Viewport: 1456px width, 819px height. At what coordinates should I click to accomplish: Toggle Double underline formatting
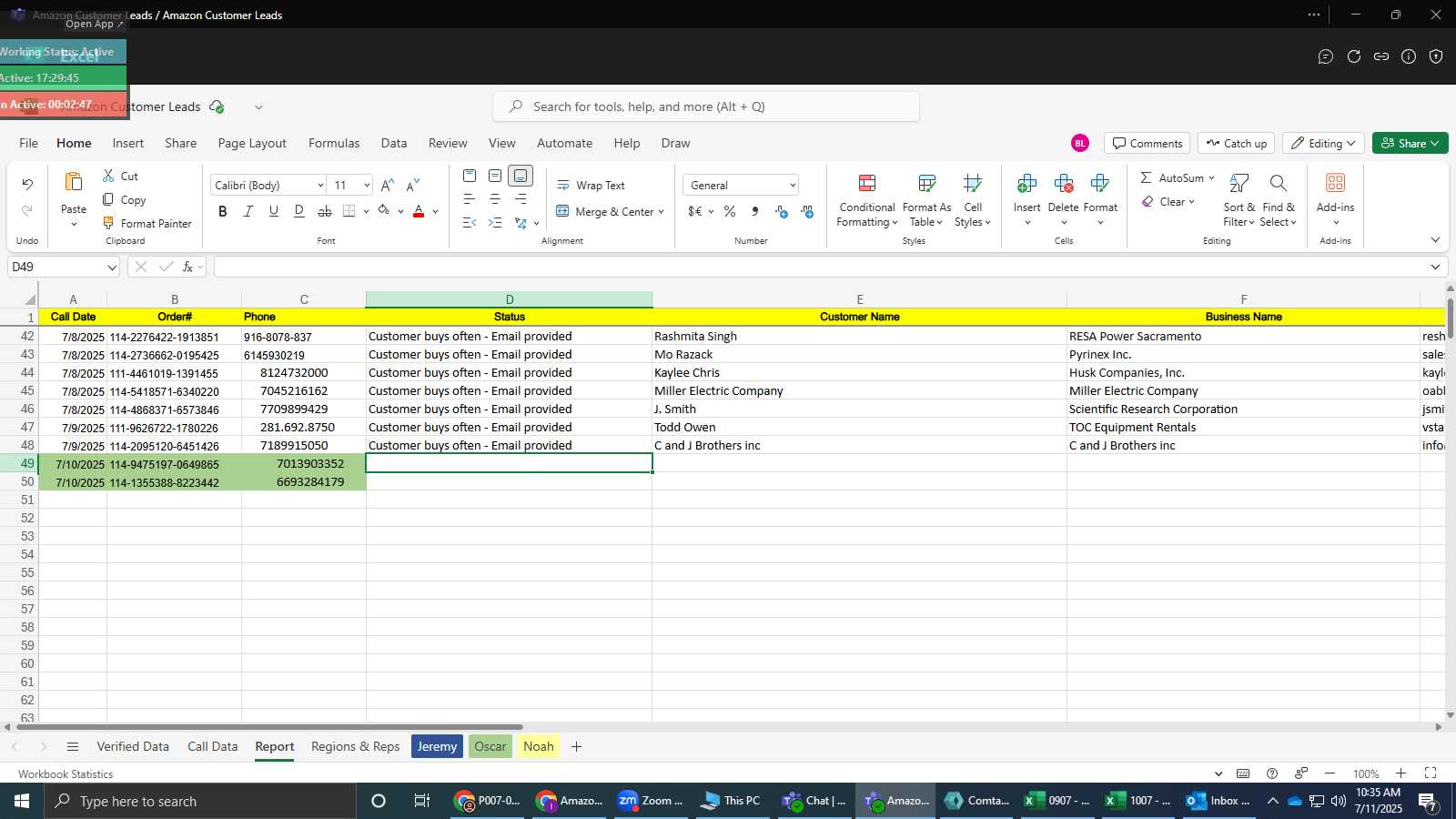pyautogui.click(x=298, y=211)
